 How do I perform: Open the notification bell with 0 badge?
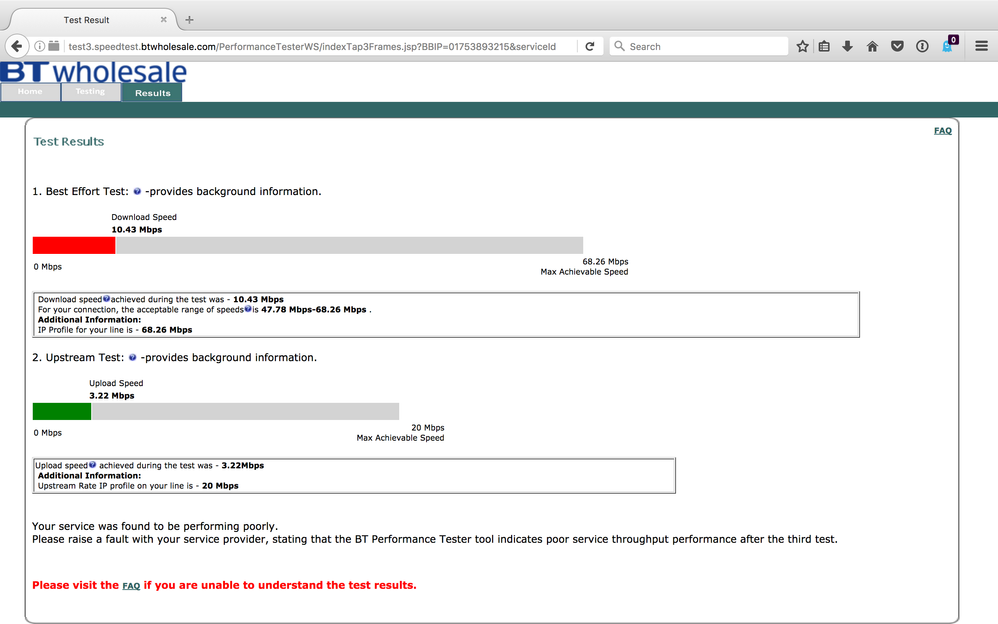948,45
